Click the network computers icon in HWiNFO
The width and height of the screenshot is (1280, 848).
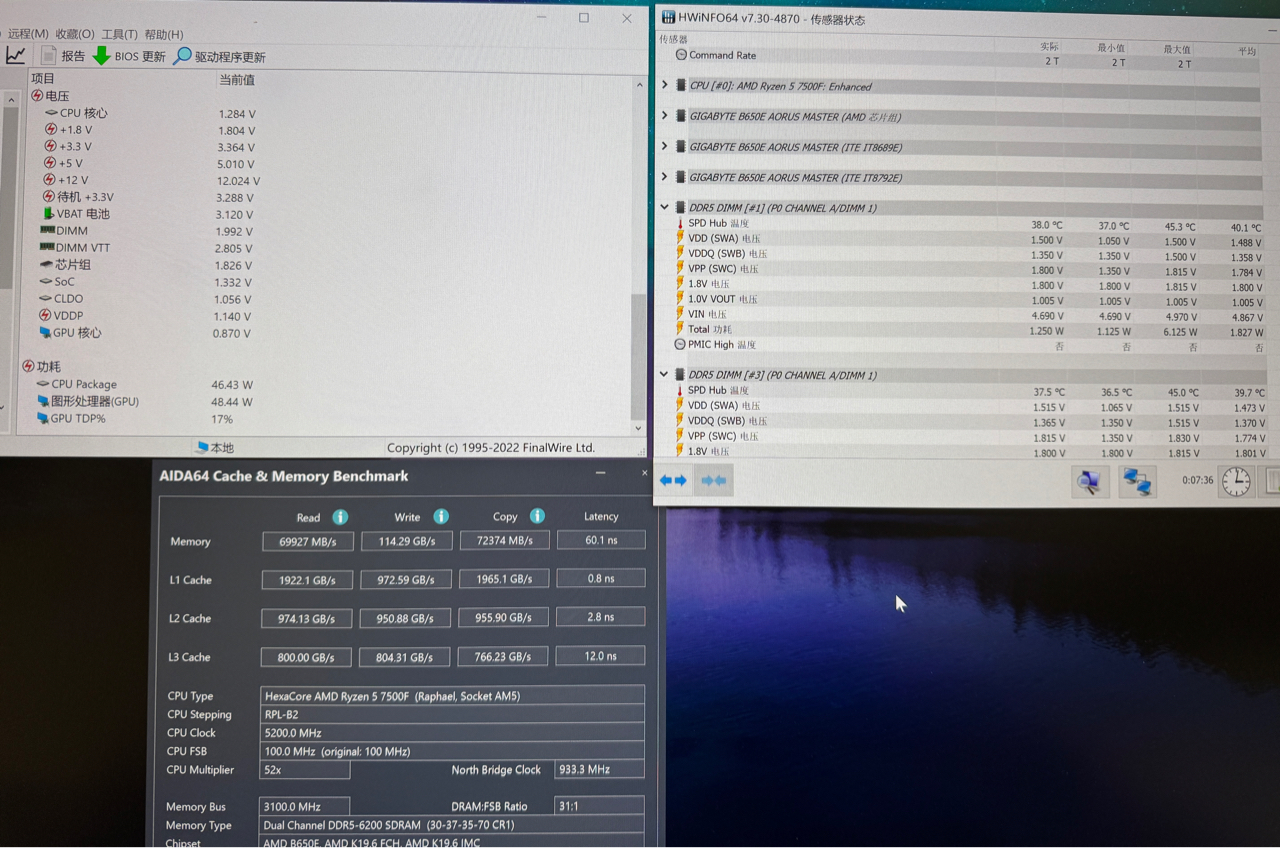click(1137, 482)
